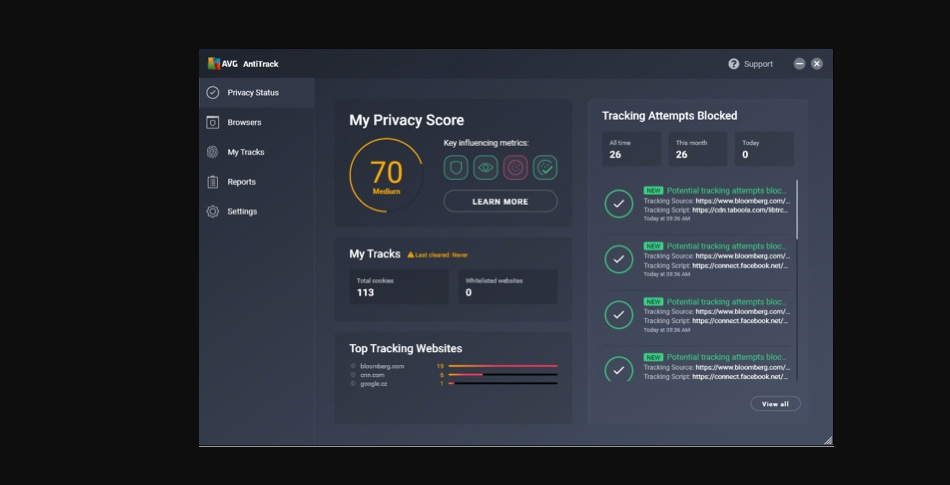Open the Whitelisted websites tile
Image resolution: width=950 pixels, height=485 pixels.
click(x=507, y=287)
